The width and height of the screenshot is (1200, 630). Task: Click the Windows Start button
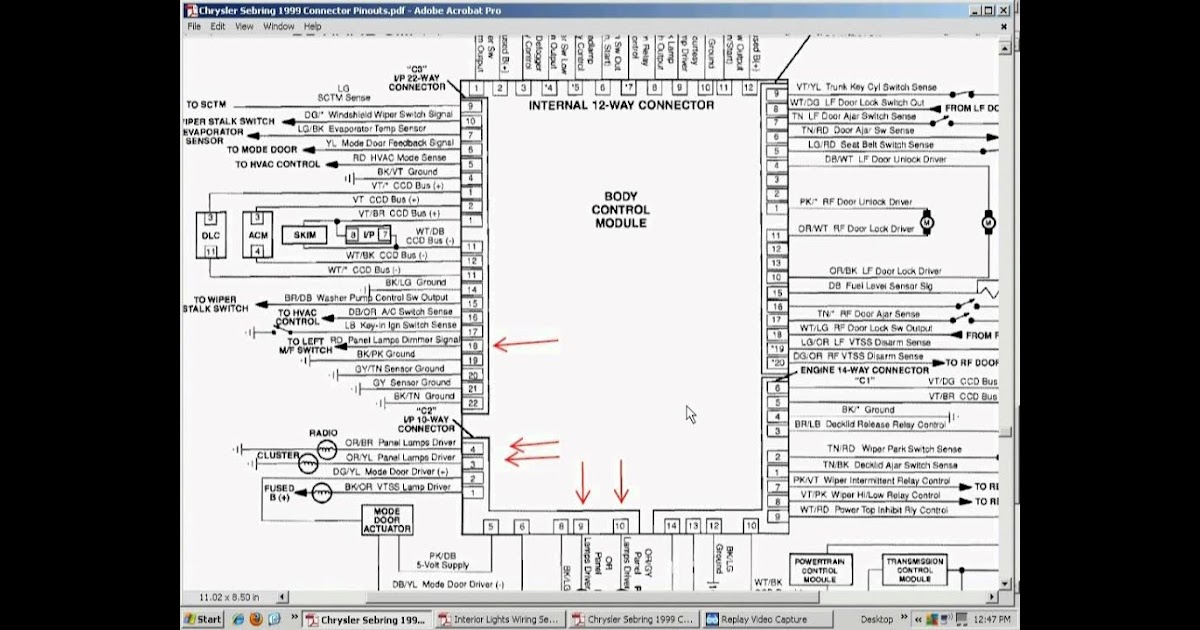(203, 619)
